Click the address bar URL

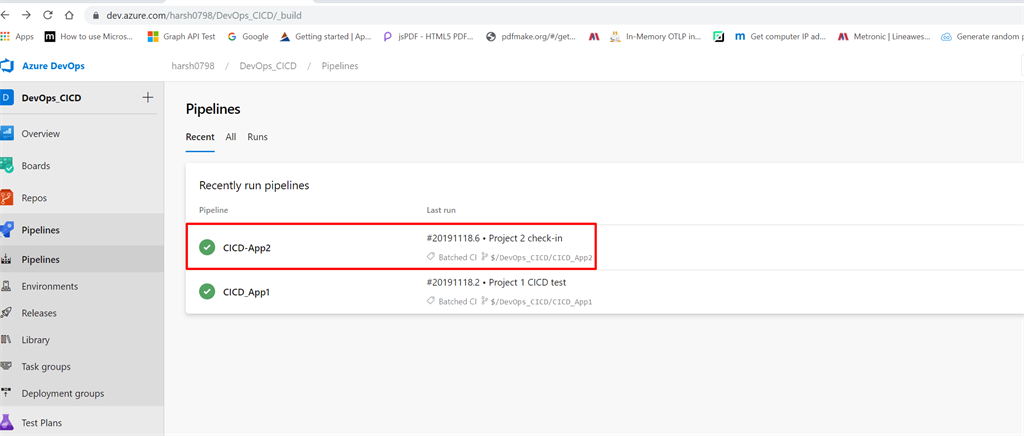[204, 14]
